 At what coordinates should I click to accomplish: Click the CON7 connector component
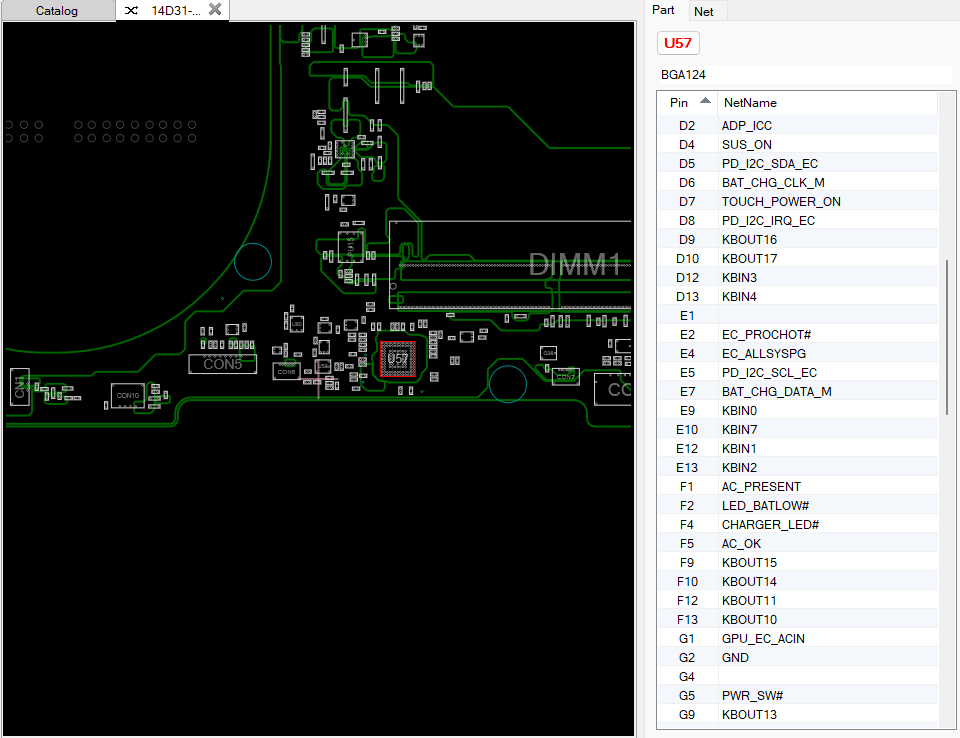566,377
